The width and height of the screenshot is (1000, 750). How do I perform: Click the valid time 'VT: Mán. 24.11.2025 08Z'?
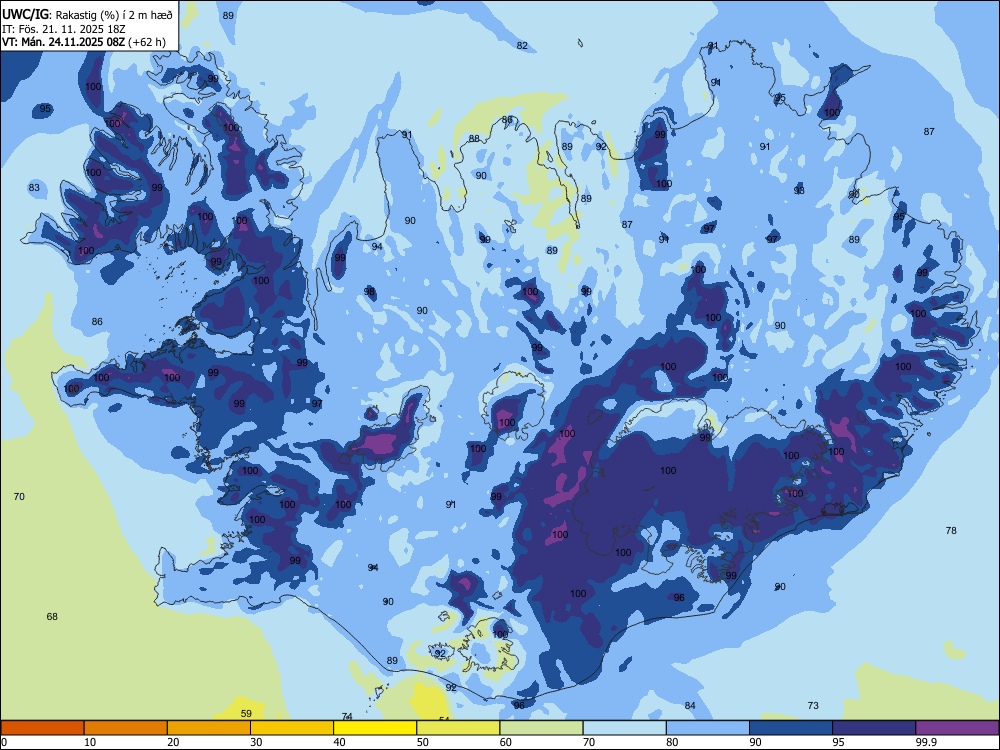click(x=64, y=42)
